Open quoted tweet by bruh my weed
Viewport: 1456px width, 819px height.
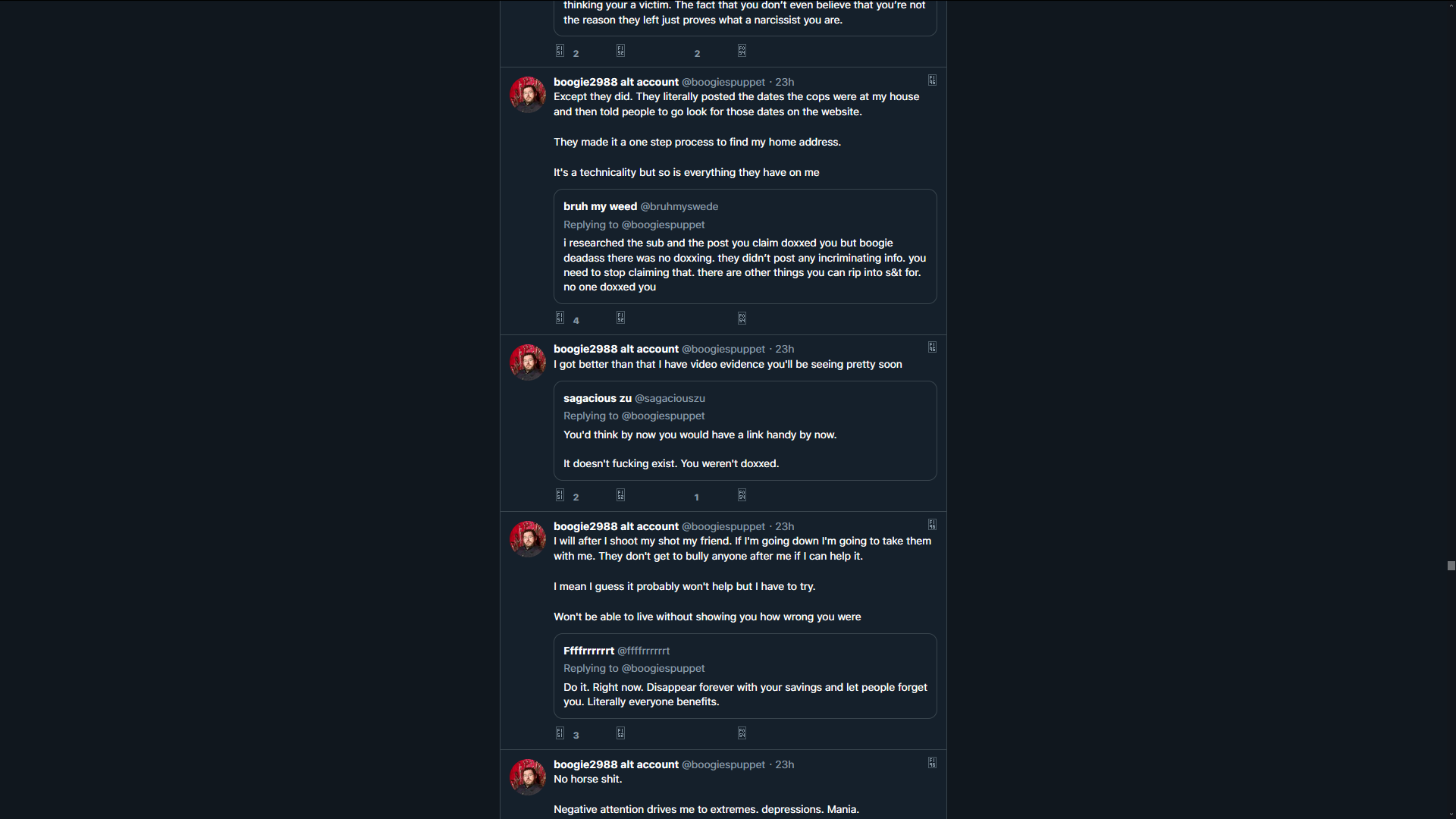pos(745,246)
